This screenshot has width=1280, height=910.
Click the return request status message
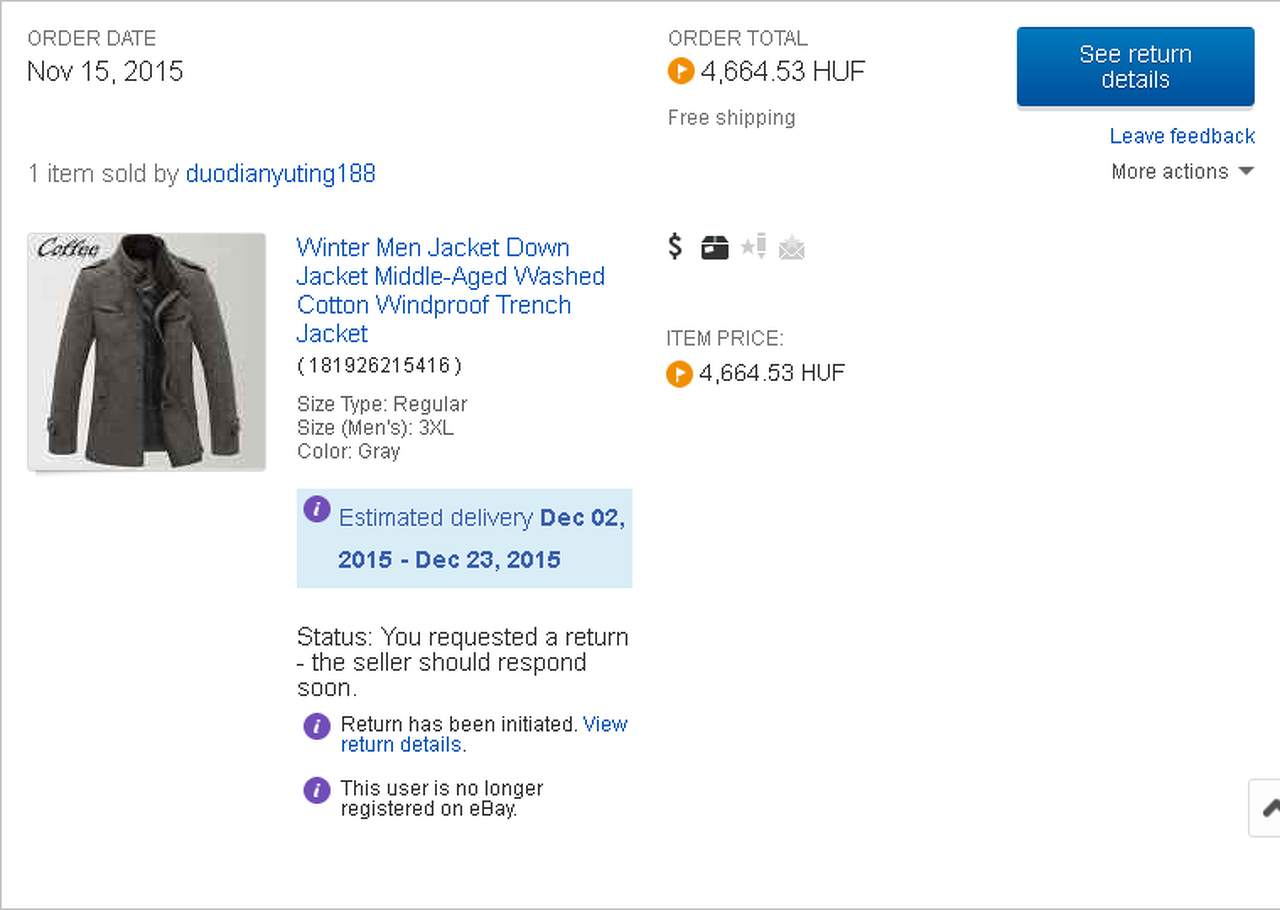click(463, 662)
